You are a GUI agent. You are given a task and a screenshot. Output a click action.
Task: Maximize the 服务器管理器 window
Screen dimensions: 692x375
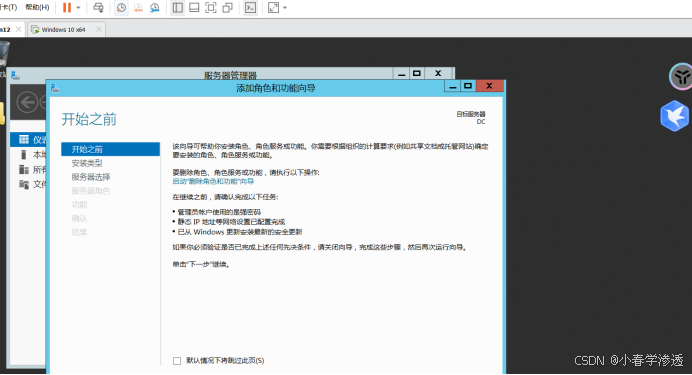pos(417,73)
